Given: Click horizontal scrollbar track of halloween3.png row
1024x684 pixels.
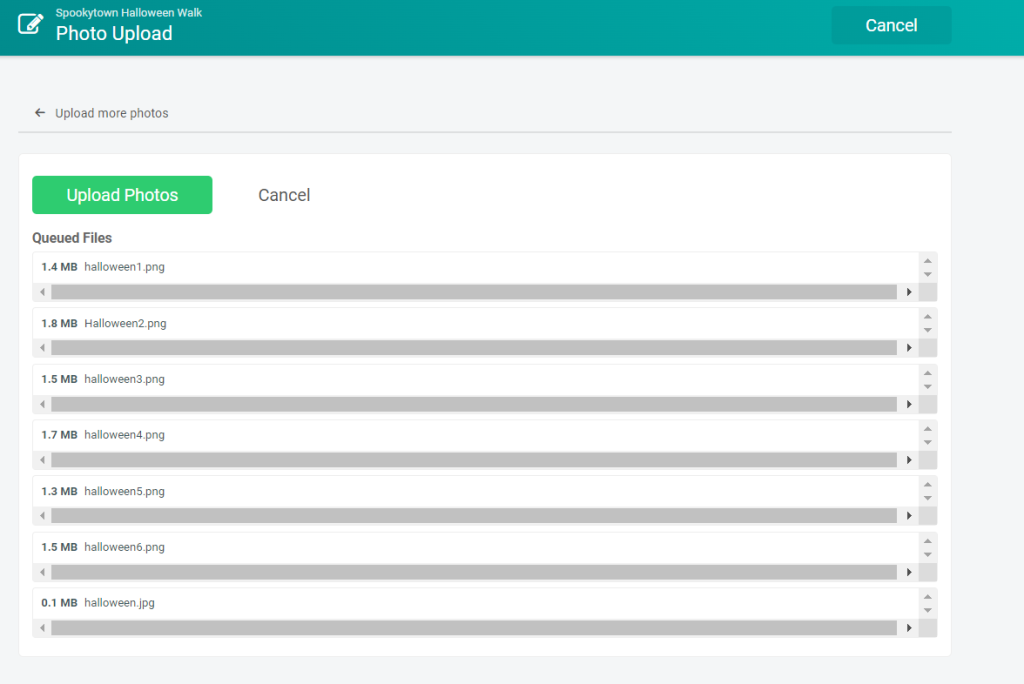Looking at the screenshot, I should coord(474,404).
